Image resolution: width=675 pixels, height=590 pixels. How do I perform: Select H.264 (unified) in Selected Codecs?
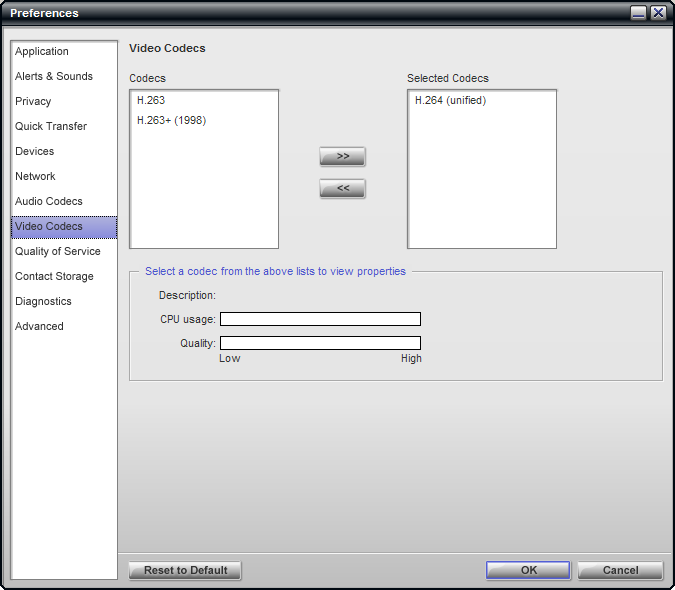click(x=450, y=100)
